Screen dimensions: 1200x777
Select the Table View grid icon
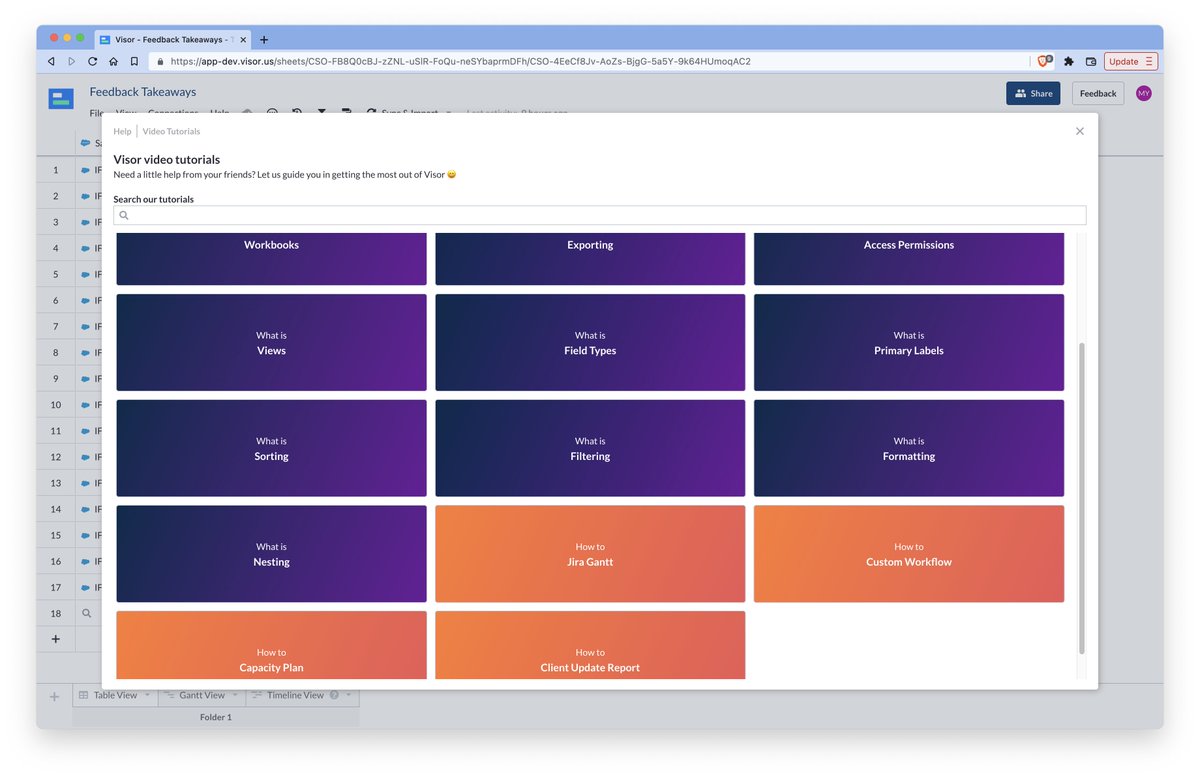(x=83, y=695)
